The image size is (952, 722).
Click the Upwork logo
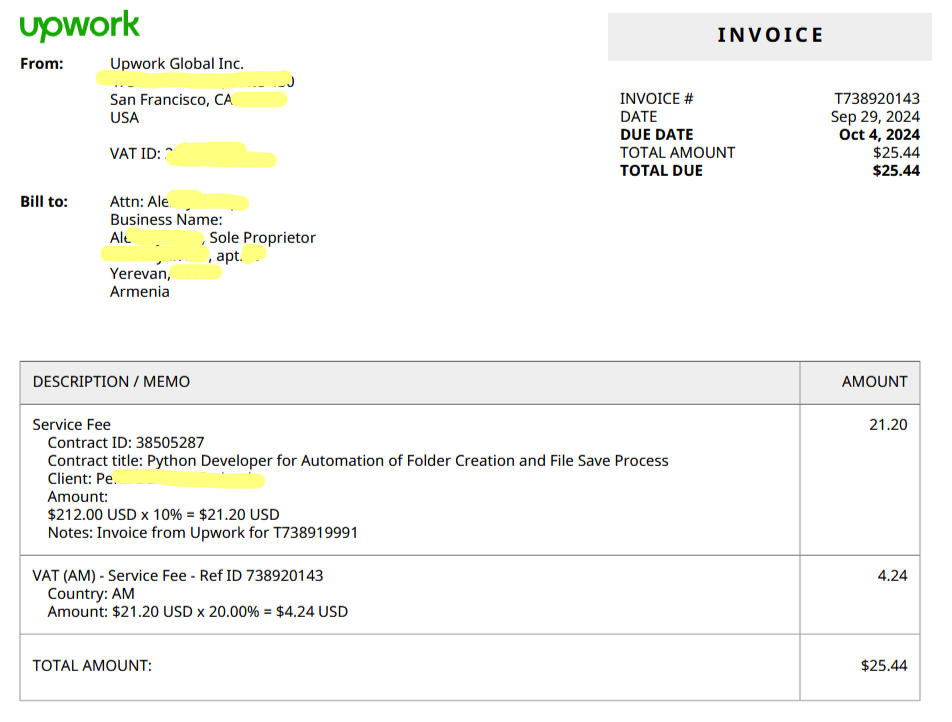[80, 26]
